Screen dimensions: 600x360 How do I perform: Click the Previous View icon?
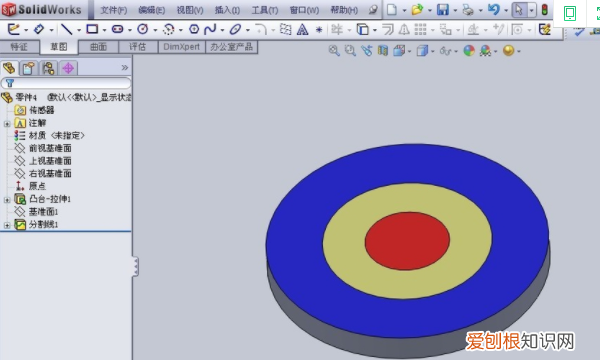367,50
